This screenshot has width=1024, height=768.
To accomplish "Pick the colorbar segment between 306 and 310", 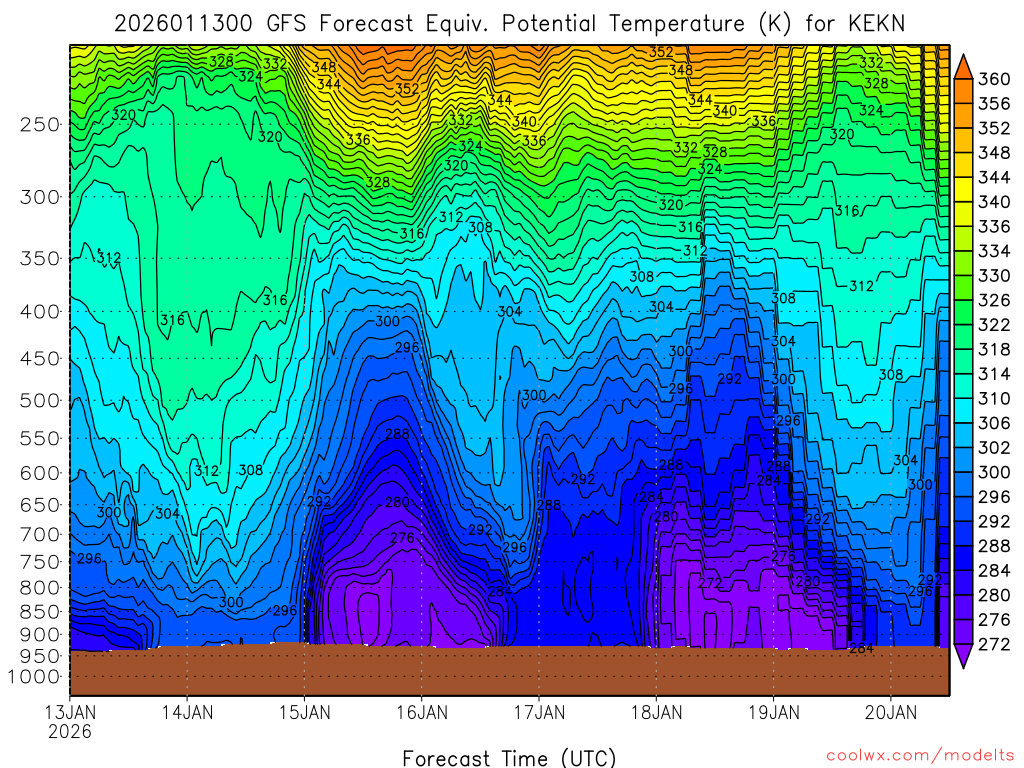I will tap(963, 411).
